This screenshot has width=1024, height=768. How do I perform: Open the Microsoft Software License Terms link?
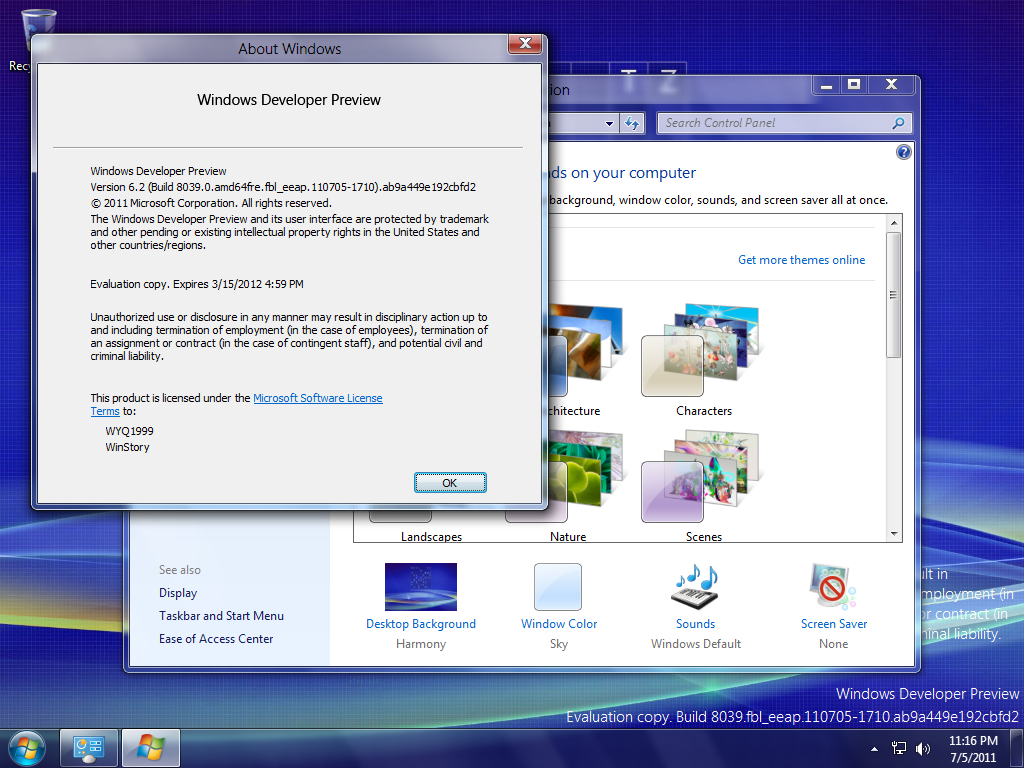317,398
